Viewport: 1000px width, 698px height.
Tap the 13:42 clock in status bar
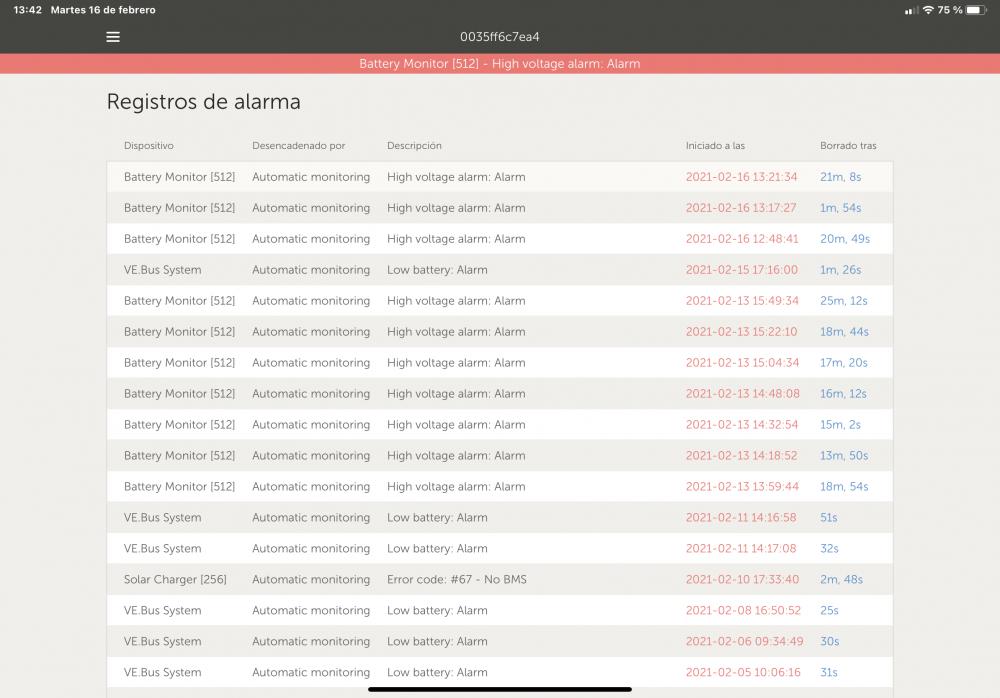(27, 10)
